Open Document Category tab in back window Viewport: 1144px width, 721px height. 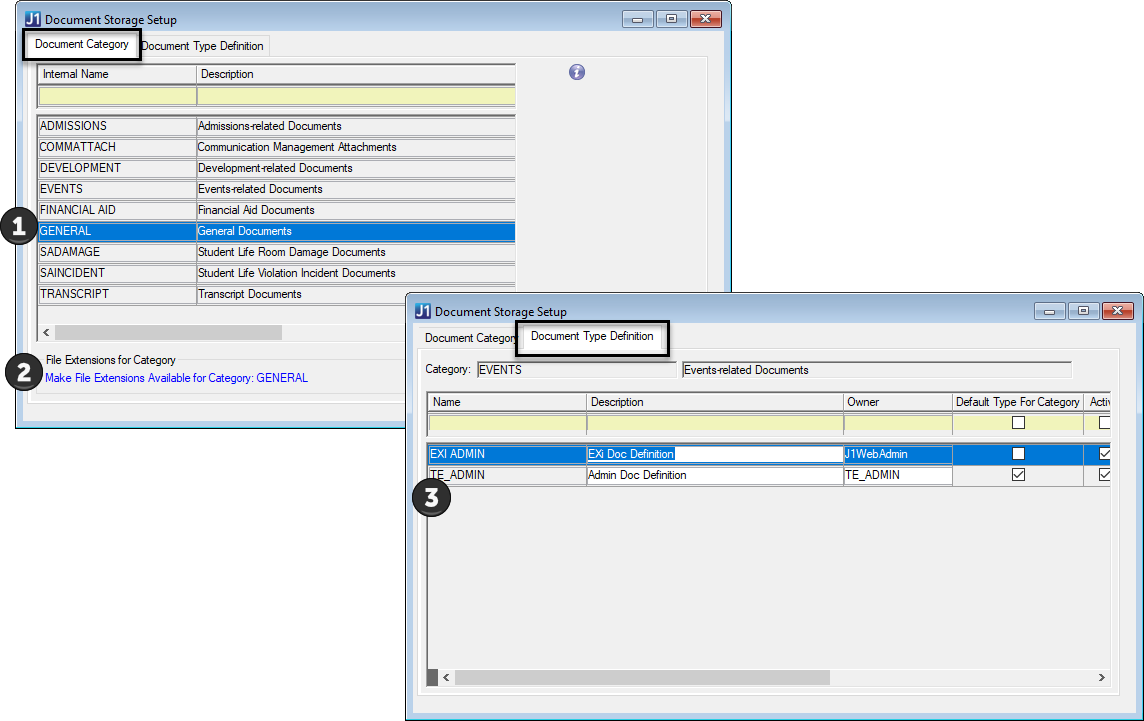coord(82,44)
